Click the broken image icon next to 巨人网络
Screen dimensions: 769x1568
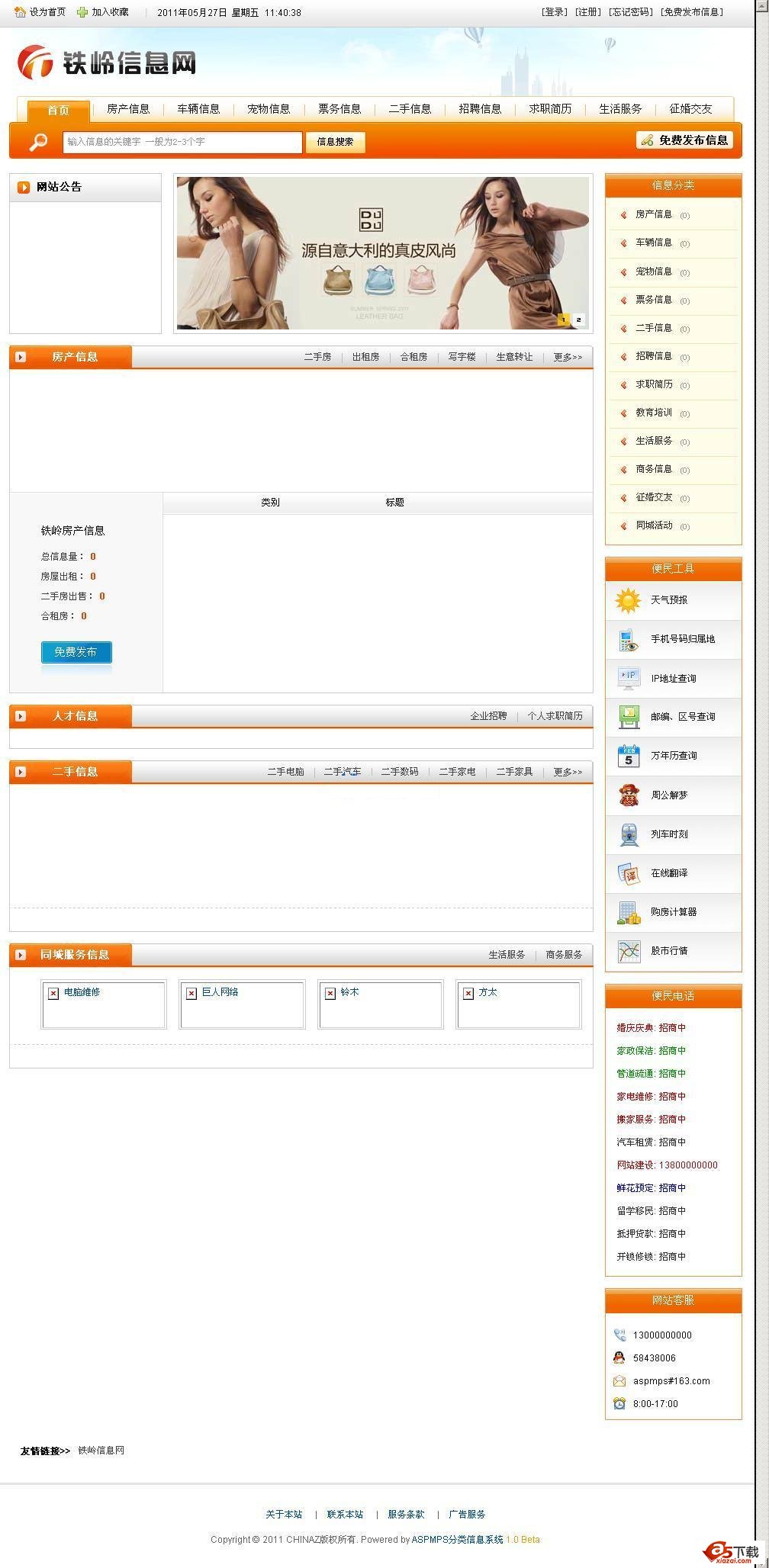(191, 993)
